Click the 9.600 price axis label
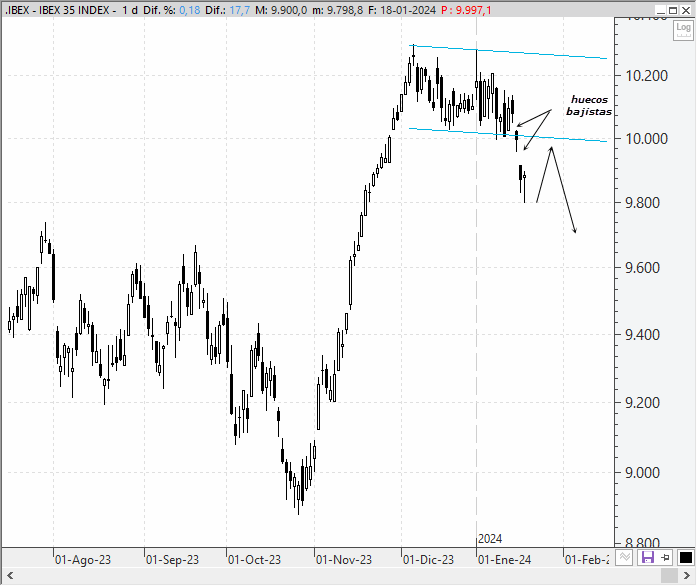697x586 pixels. click(x=642, y=268)
